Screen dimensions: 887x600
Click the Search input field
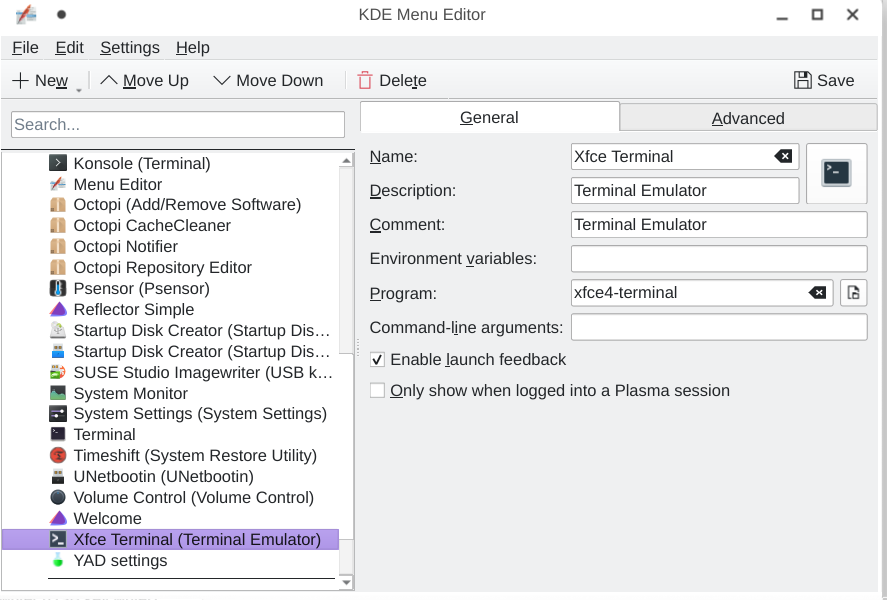178,125
